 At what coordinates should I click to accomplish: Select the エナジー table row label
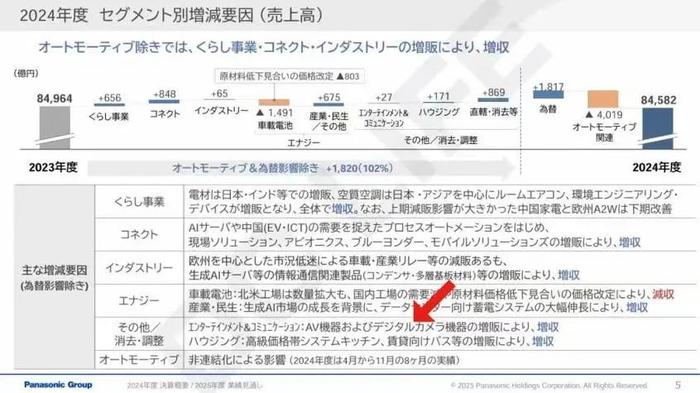click(139, 301)
